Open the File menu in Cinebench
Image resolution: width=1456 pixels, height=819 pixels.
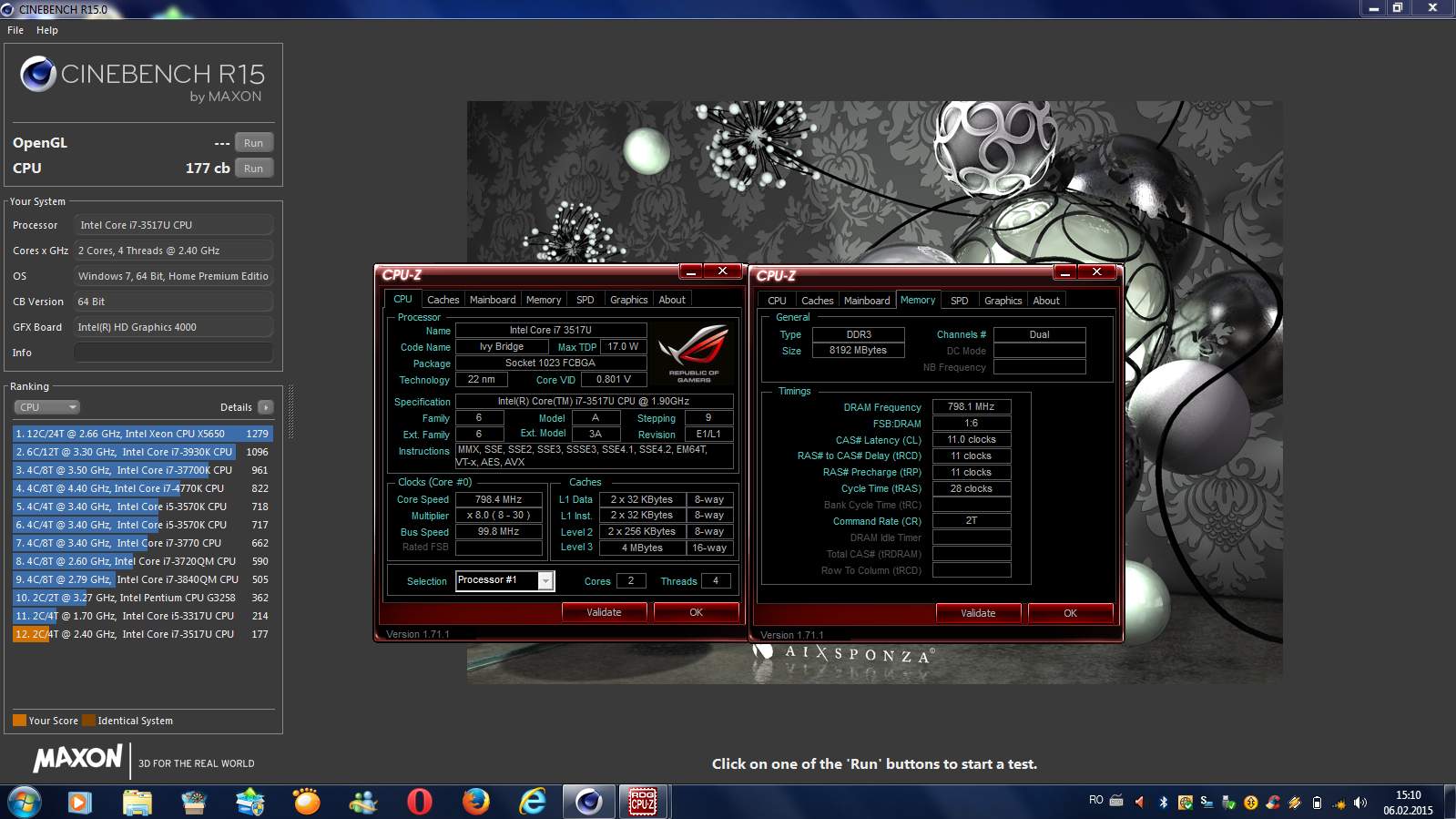(x=15, y=30)
